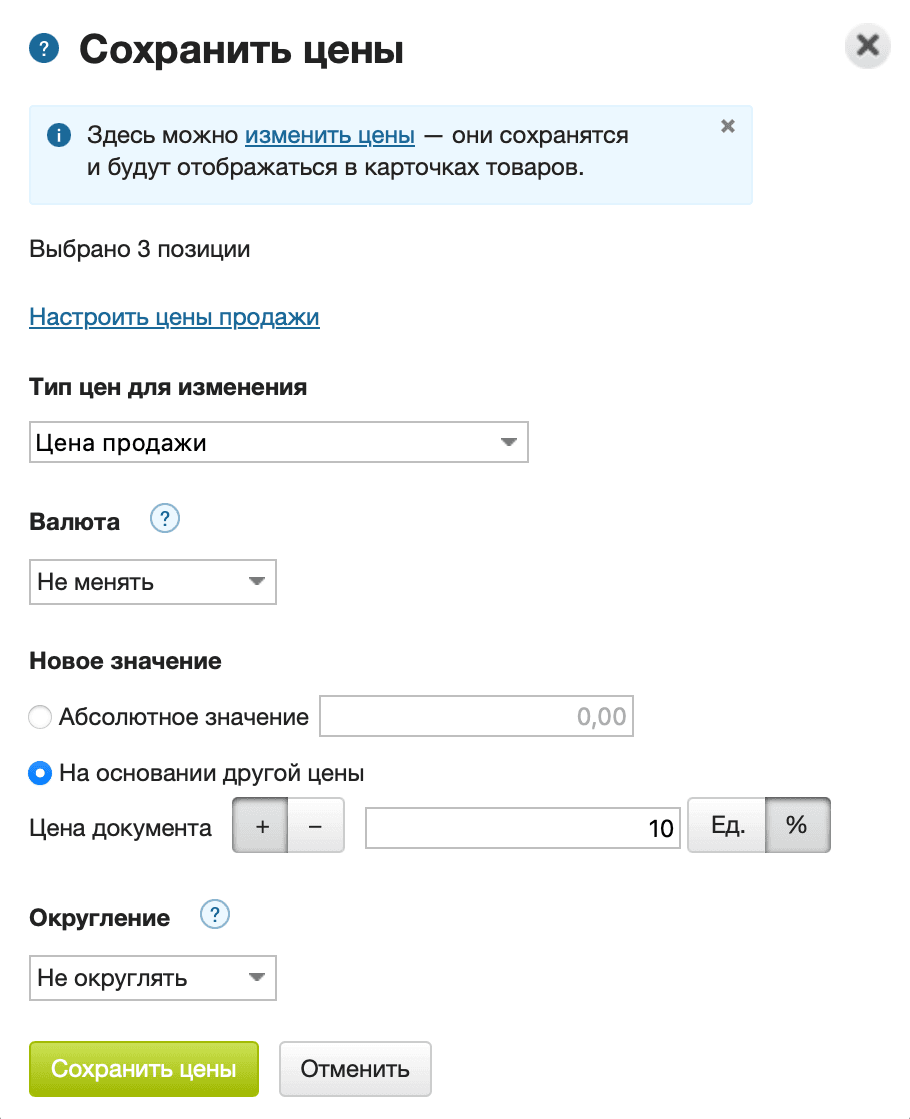This screenshot has height=1119, width=910.
Task: Follow the Настроить цены продажи link
Action: (174, 316)
